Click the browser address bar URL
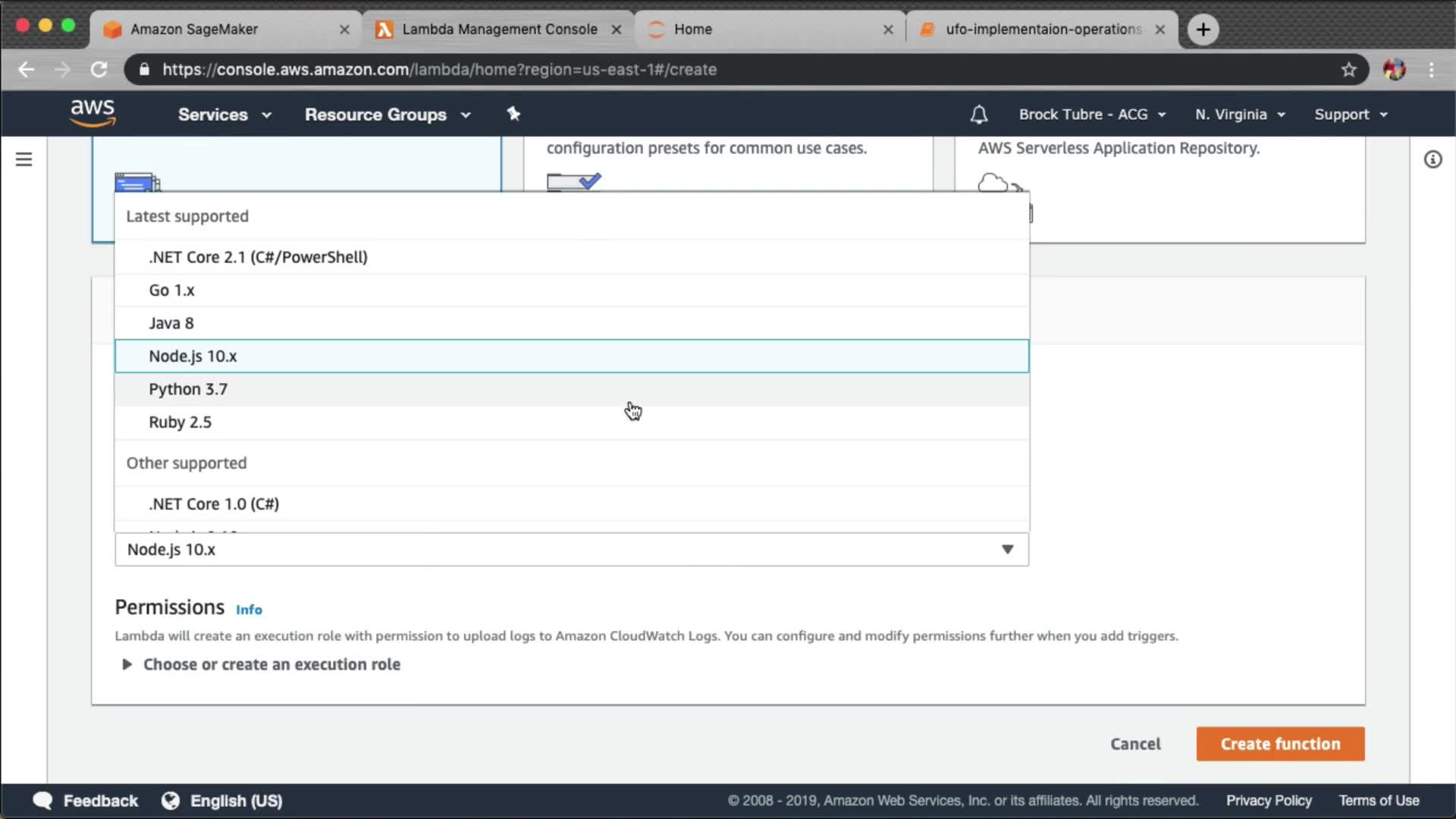 coord(440,70)
